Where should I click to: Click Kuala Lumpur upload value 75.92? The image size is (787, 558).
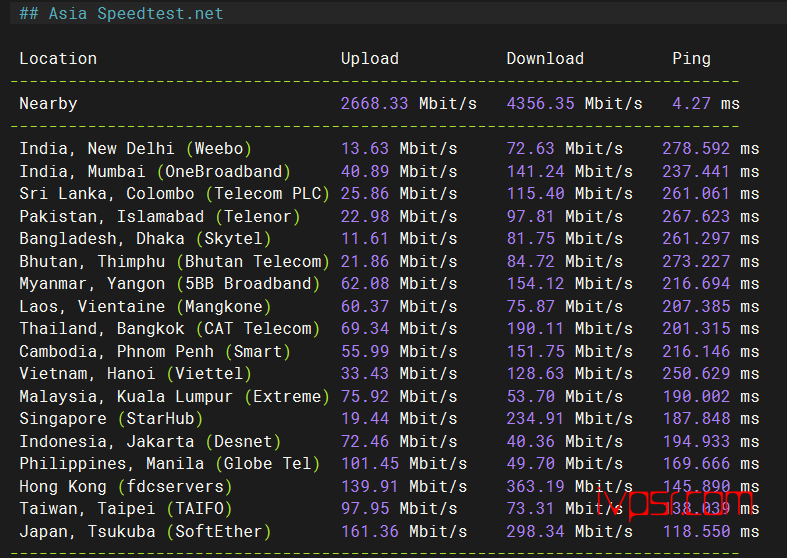pyautogui.click(x=365, y=397)
